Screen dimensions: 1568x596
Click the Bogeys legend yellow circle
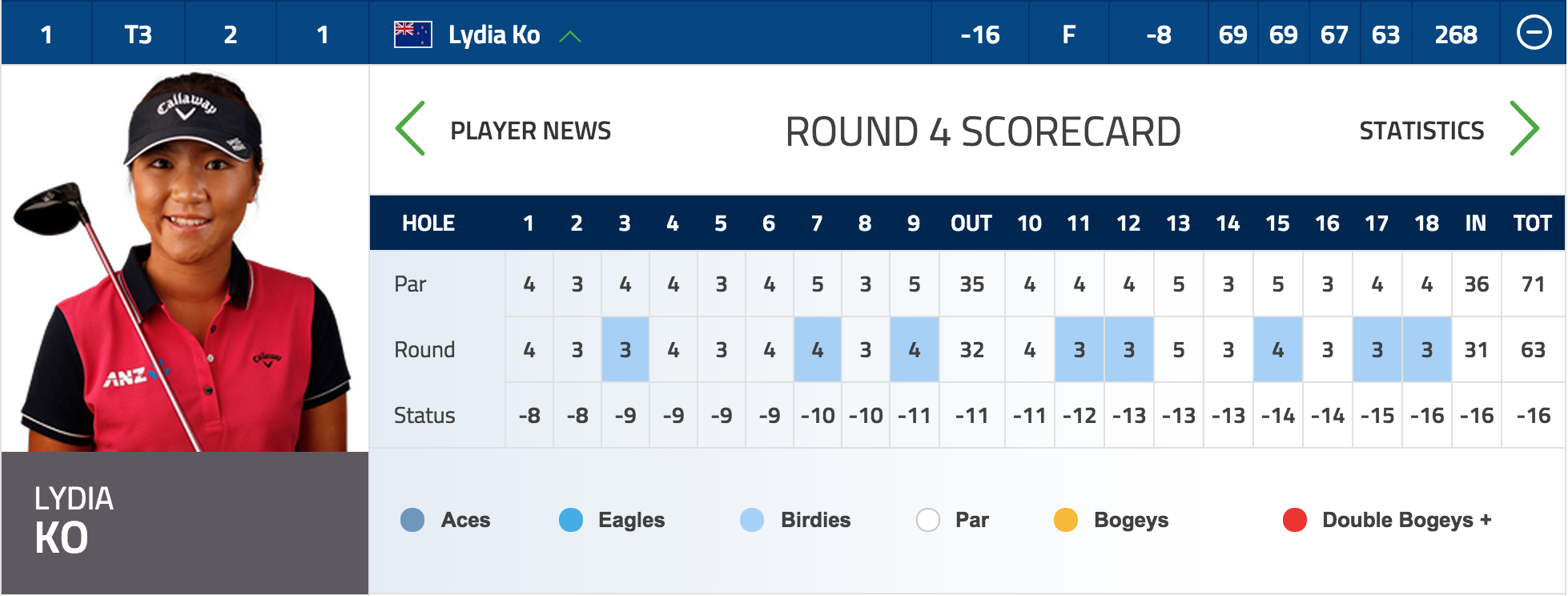click(x=1066, y=520)
